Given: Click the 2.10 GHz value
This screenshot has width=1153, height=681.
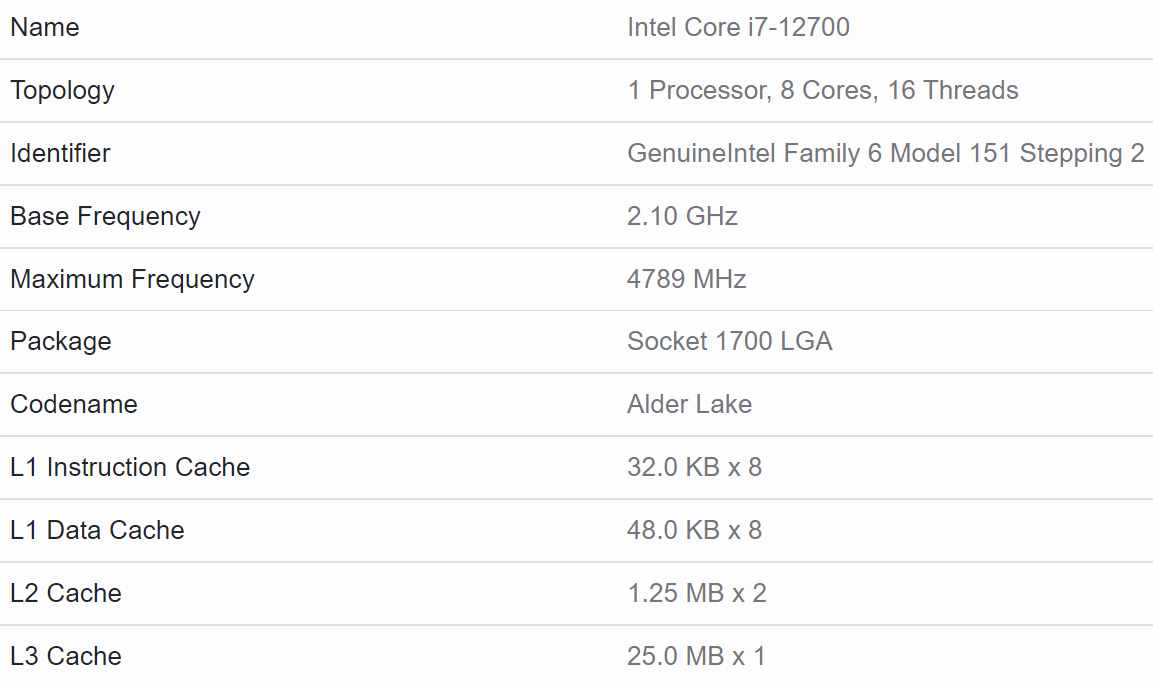Looking at the screenshot, I should [x=682, y=216].
